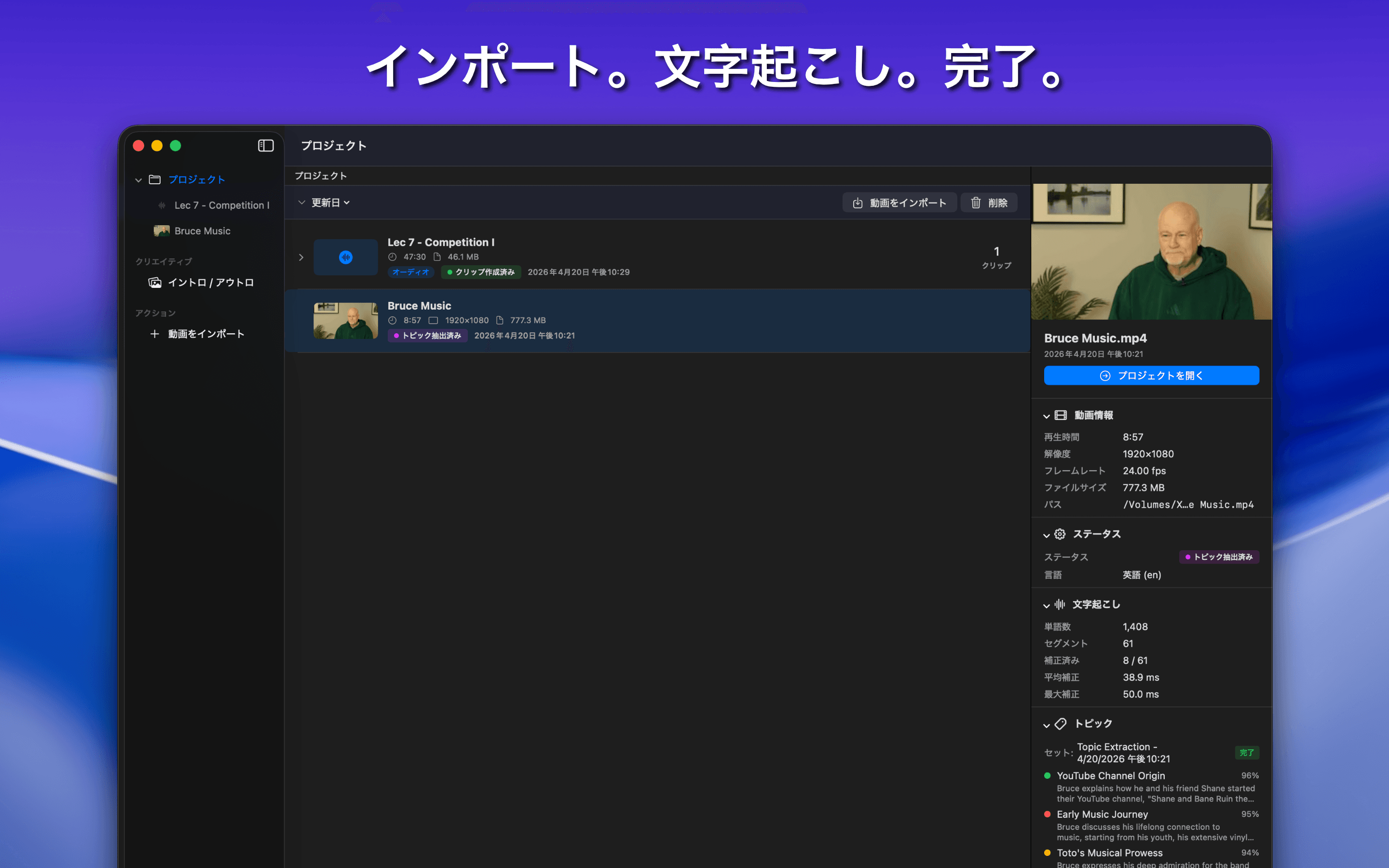Click the Bruce Music video thumbnail in list
Viewport: 1389px width, 868px height.
pyautogui.click(x=345, y=320)
